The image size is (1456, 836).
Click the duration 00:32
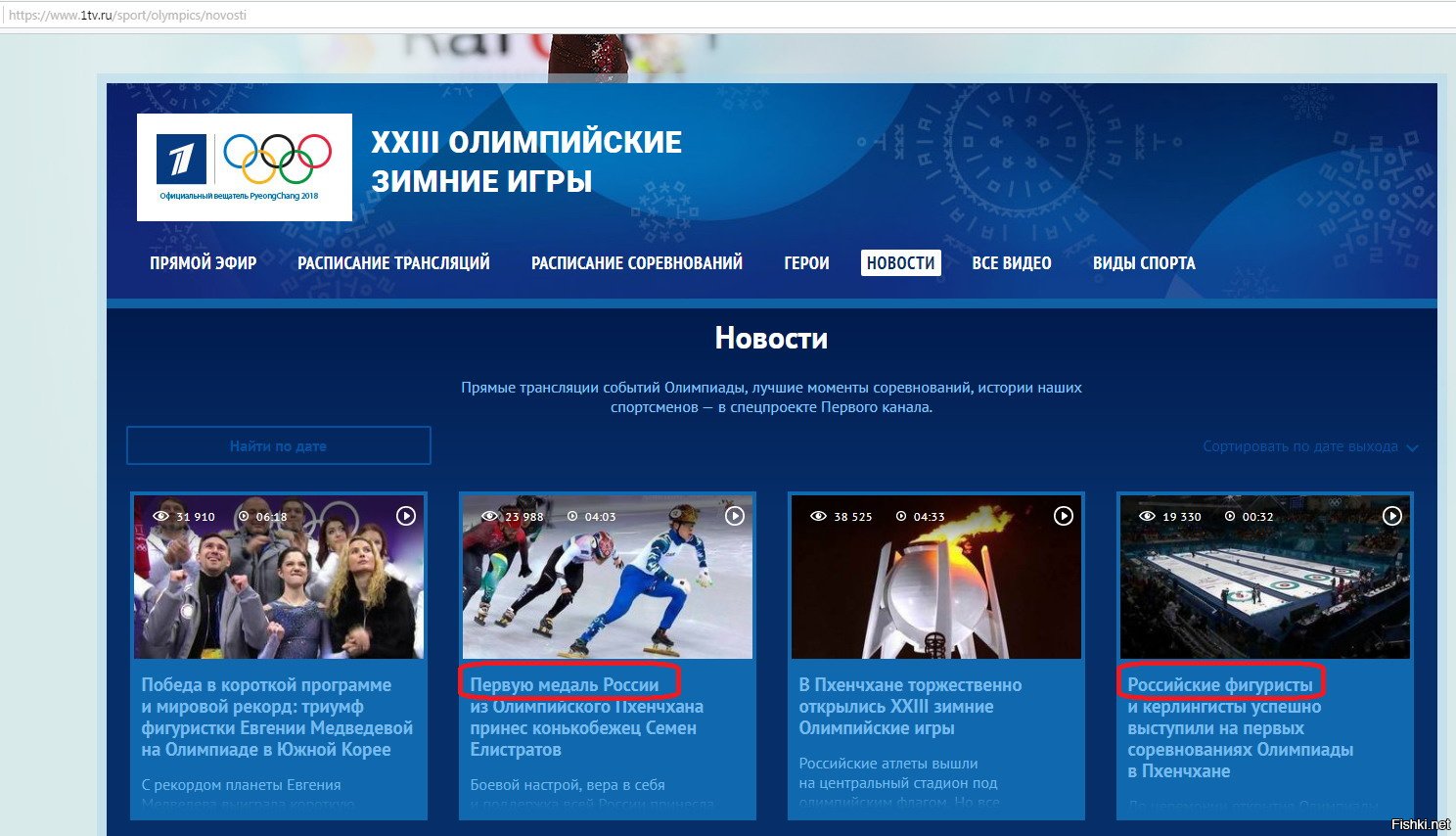[x=1258, y=517]
